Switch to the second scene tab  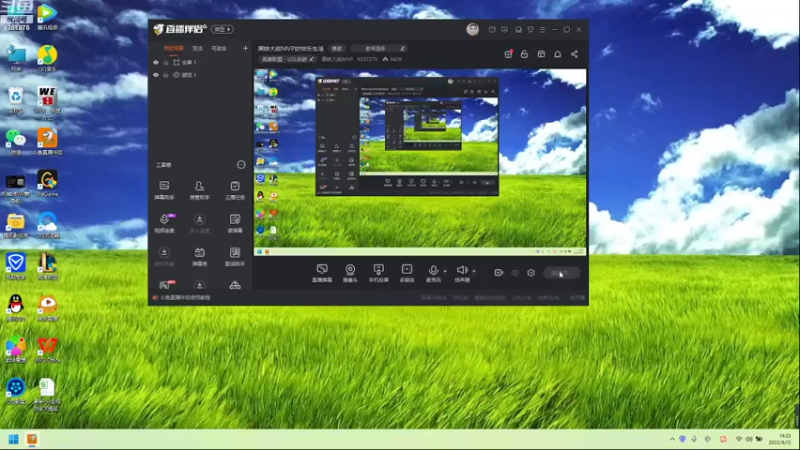[x=197, y=48]
